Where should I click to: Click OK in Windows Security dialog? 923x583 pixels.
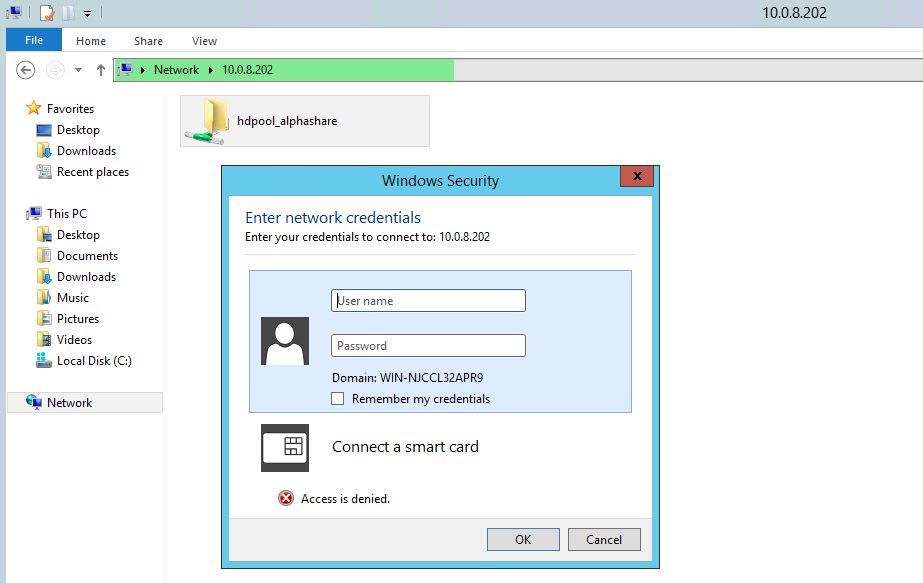point(523,539)
